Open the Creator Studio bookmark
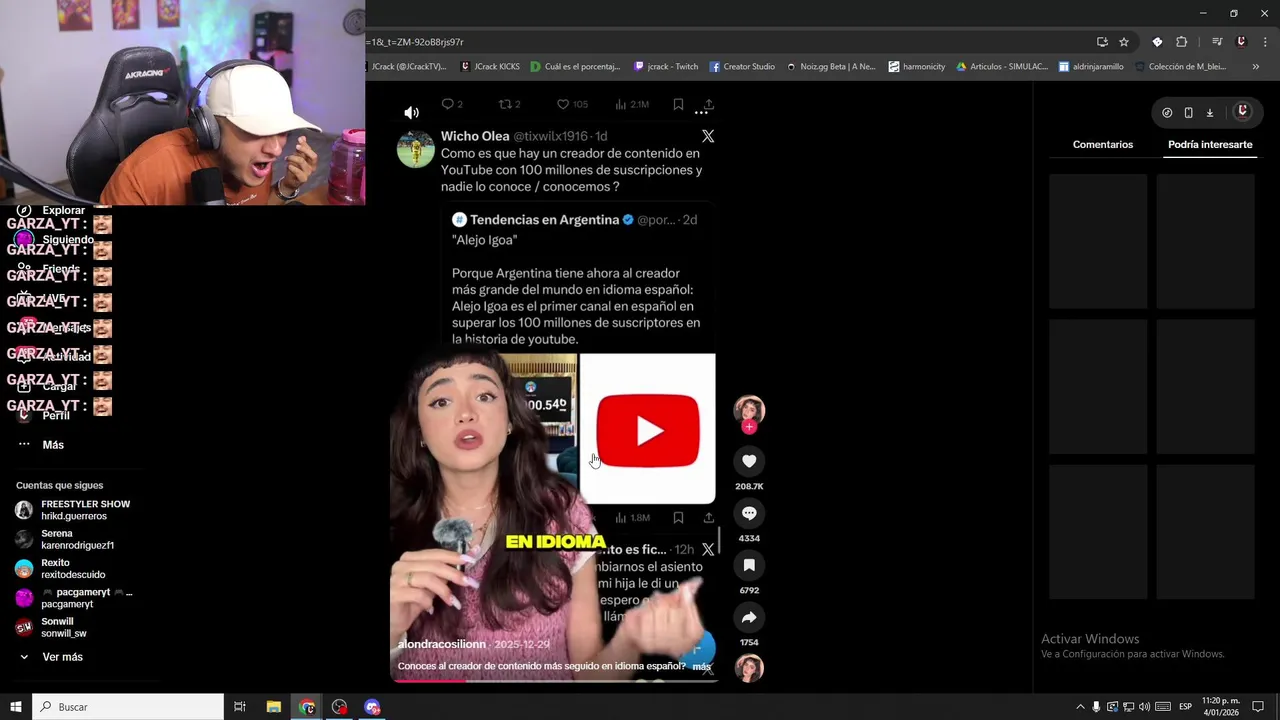This screenshot has width=1280, height=720. pos(742,67)
